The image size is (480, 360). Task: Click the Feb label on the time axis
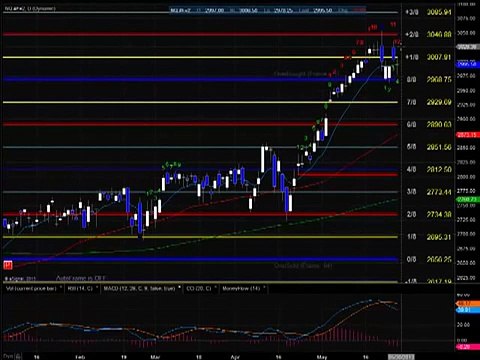(80, 357)
